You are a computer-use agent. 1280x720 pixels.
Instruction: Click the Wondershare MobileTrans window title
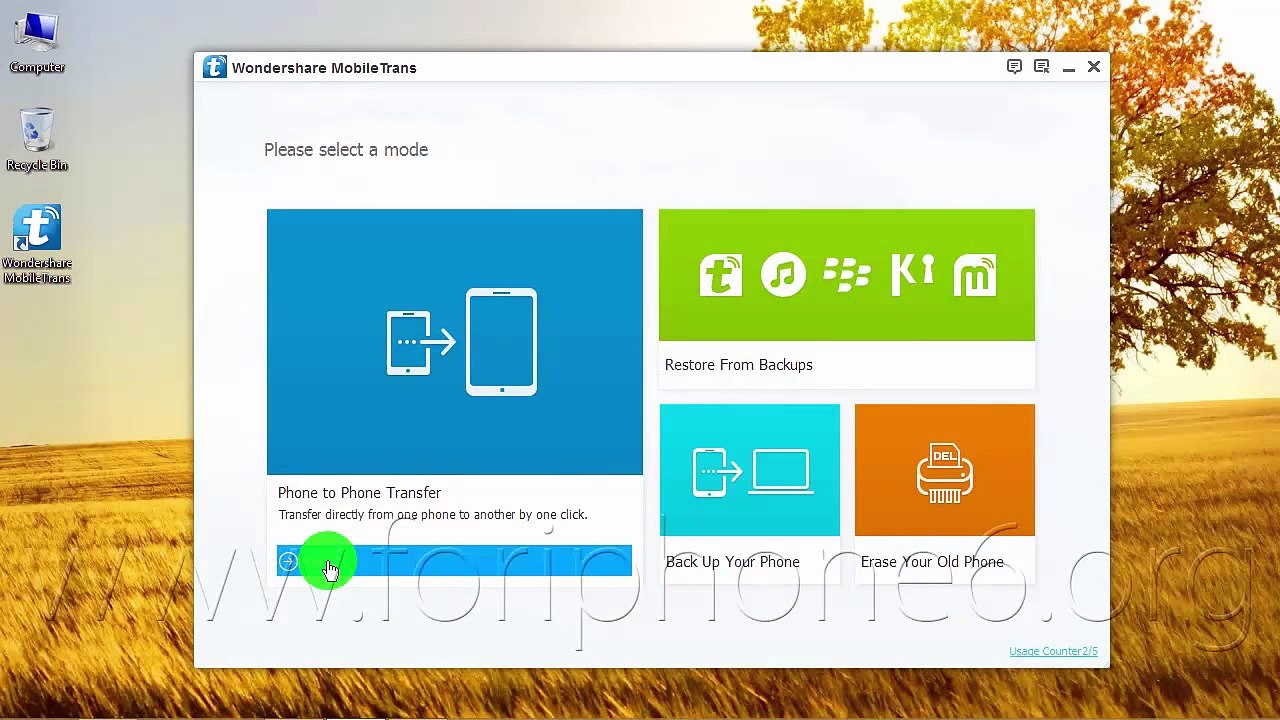coord(324,68)
